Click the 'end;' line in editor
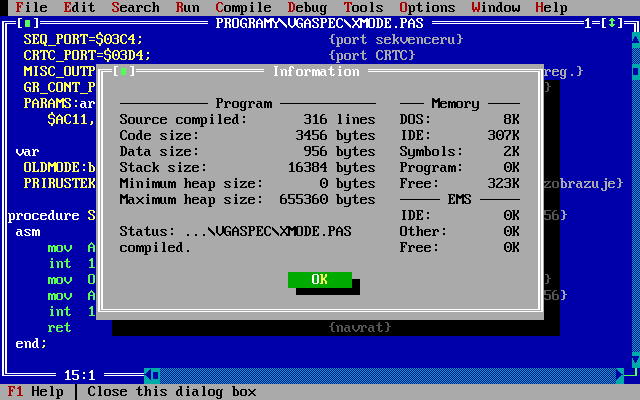640x400 pixels. 31,344
